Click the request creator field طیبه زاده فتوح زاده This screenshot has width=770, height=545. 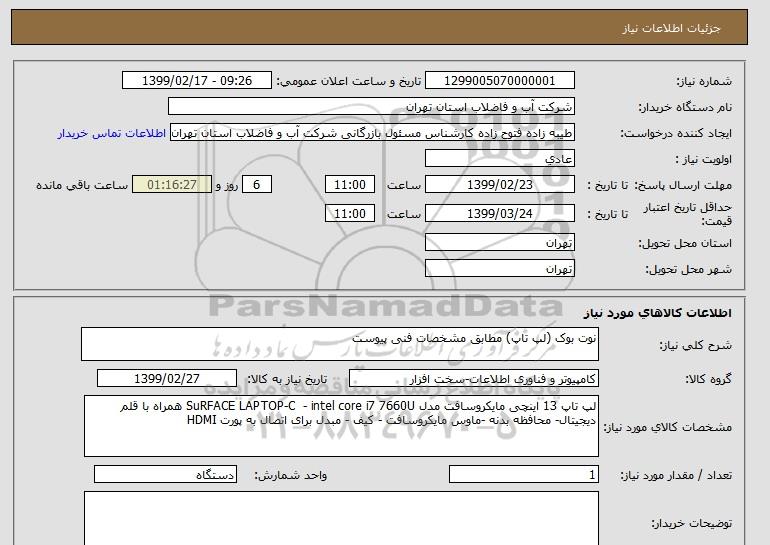click(372, 133)
